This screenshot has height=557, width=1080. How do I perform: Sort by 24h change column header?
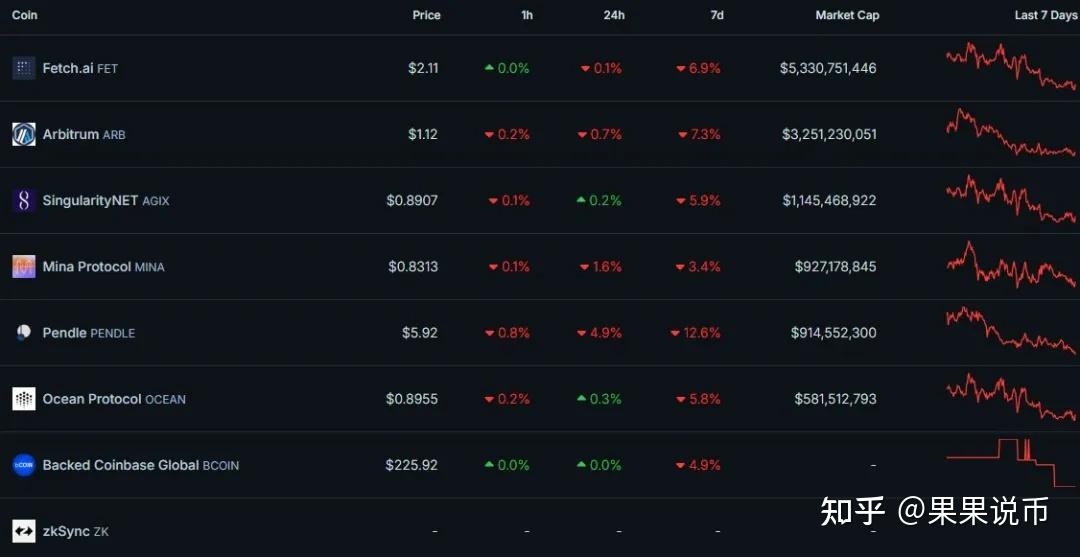(x=614, y=15)
